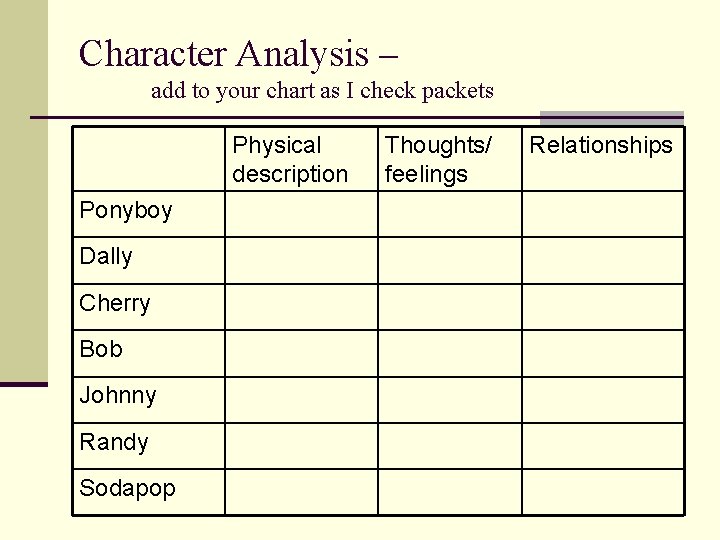Select the Cherry row label

click(x=115, y=304)
